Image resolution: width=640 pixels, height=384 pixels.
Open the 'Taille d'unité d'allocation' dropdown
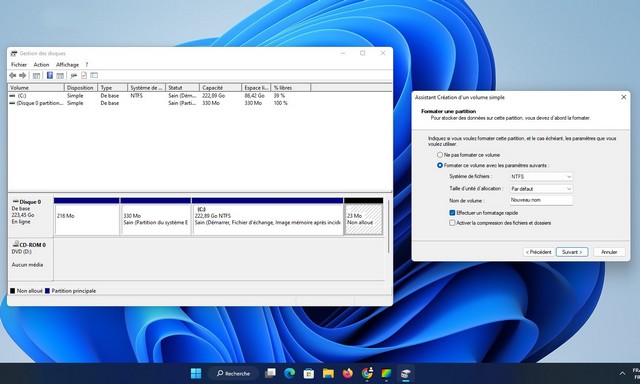[x=541, y=189]
